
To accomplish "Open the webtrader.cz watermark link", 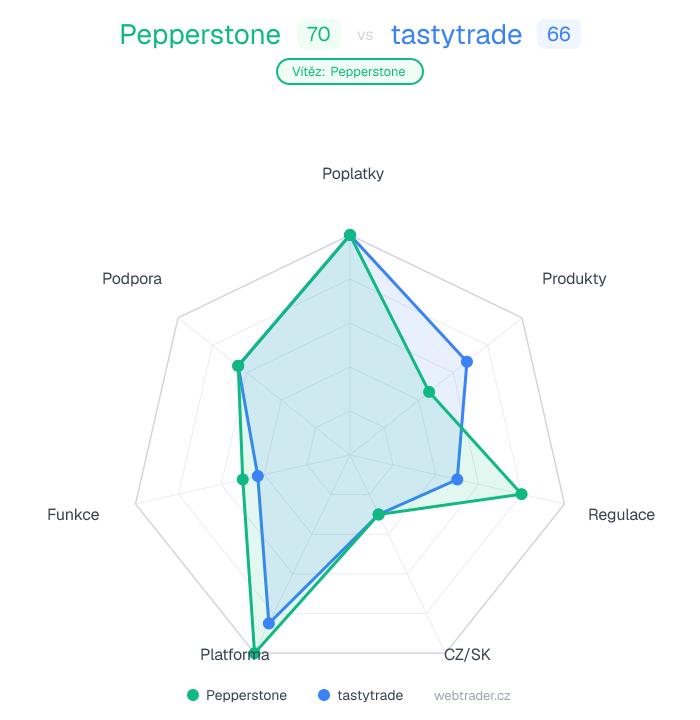I will coord(472,695).
